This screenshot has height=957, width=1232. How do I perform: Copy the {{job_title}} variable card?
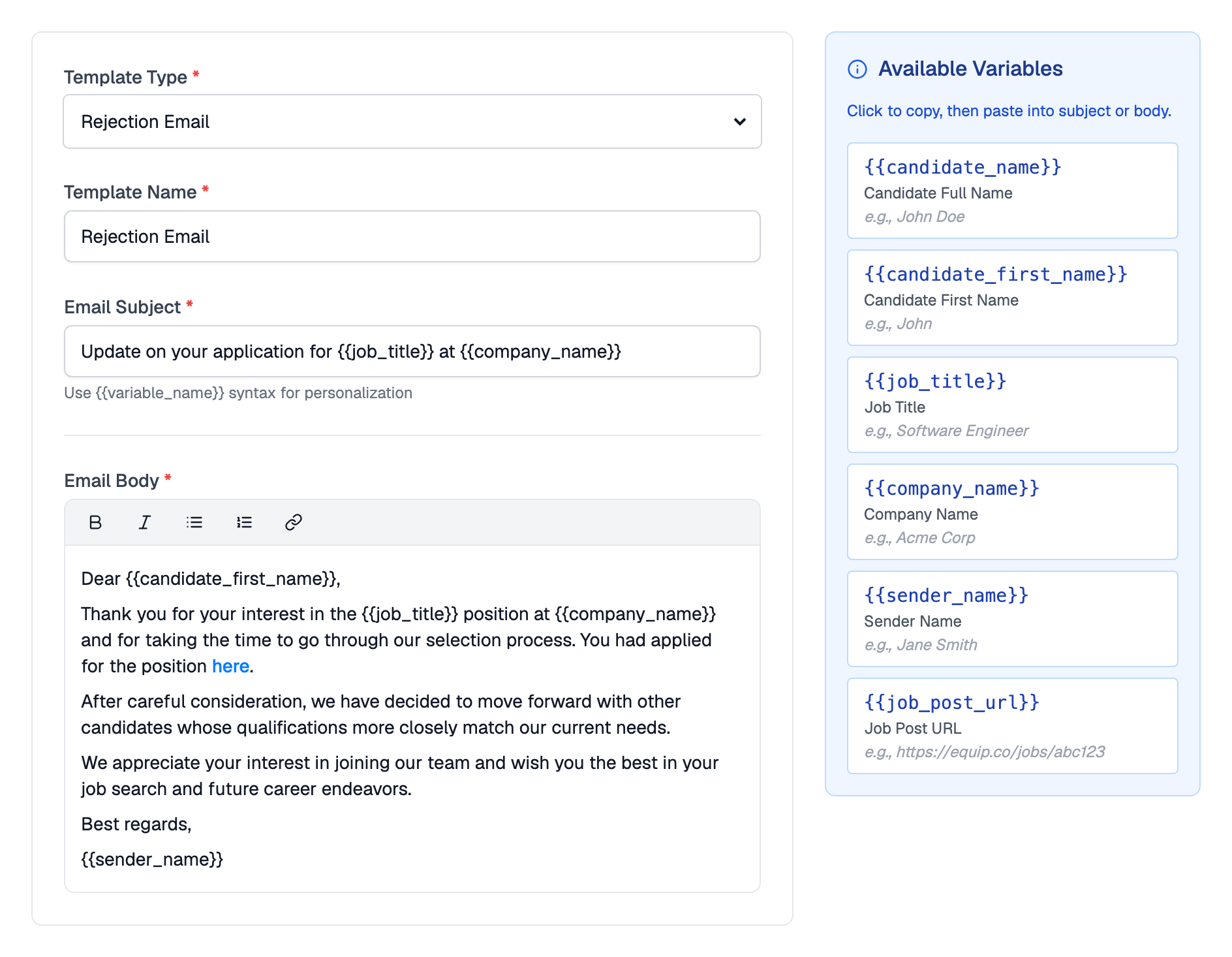coord(1013,405)
